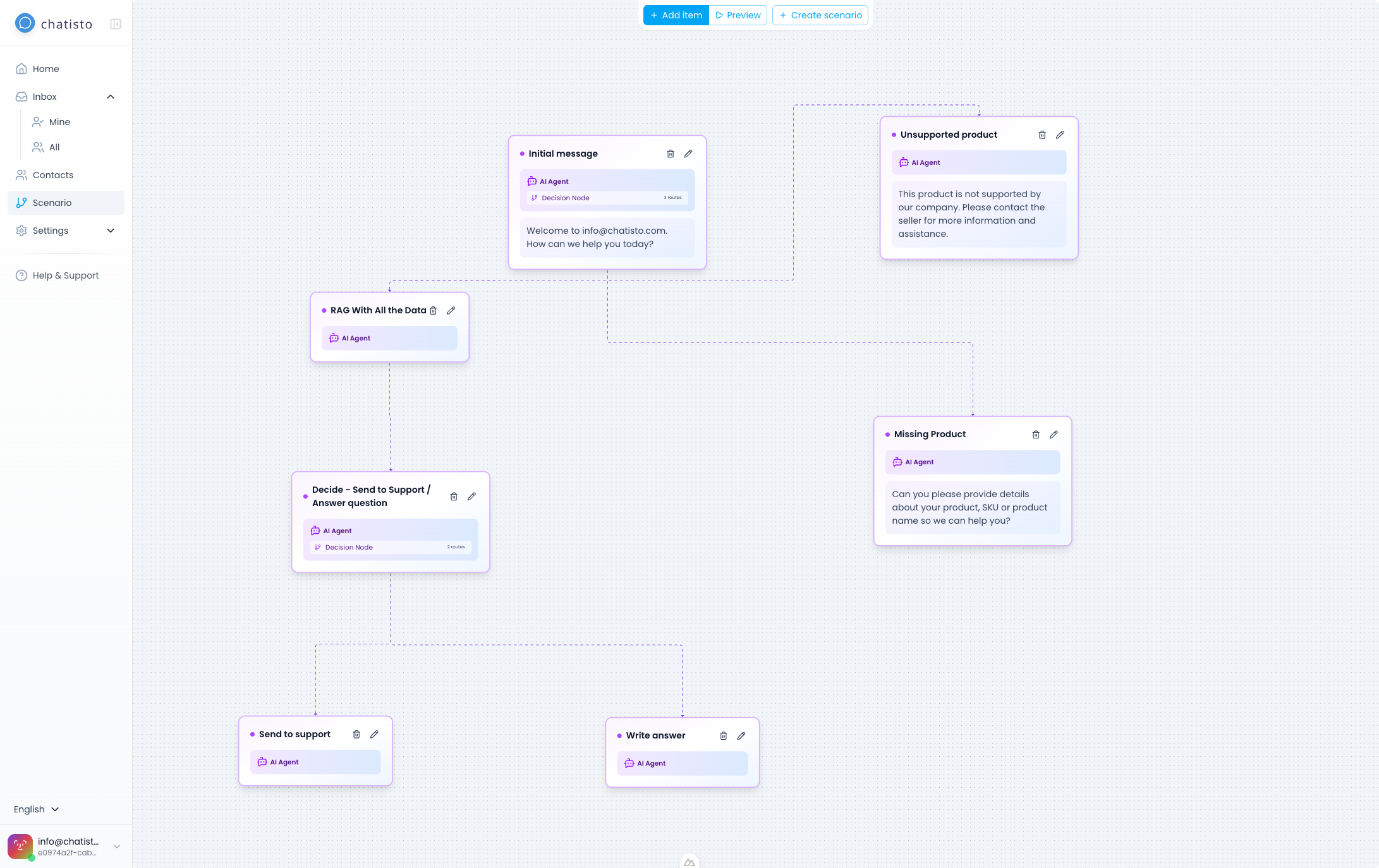Delete the Send to support node

pos(356,734)
